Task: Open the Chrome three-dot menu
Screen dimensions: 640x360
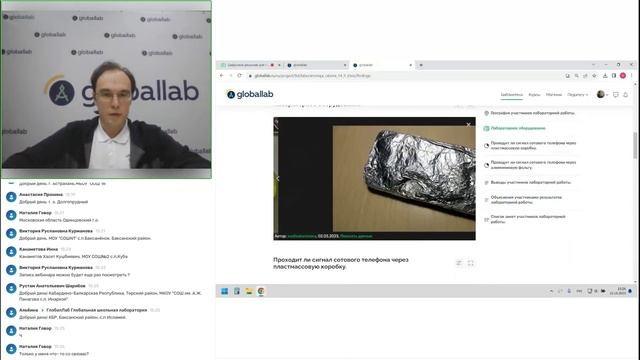Action: pyautogui.click(x=631, y=76)
